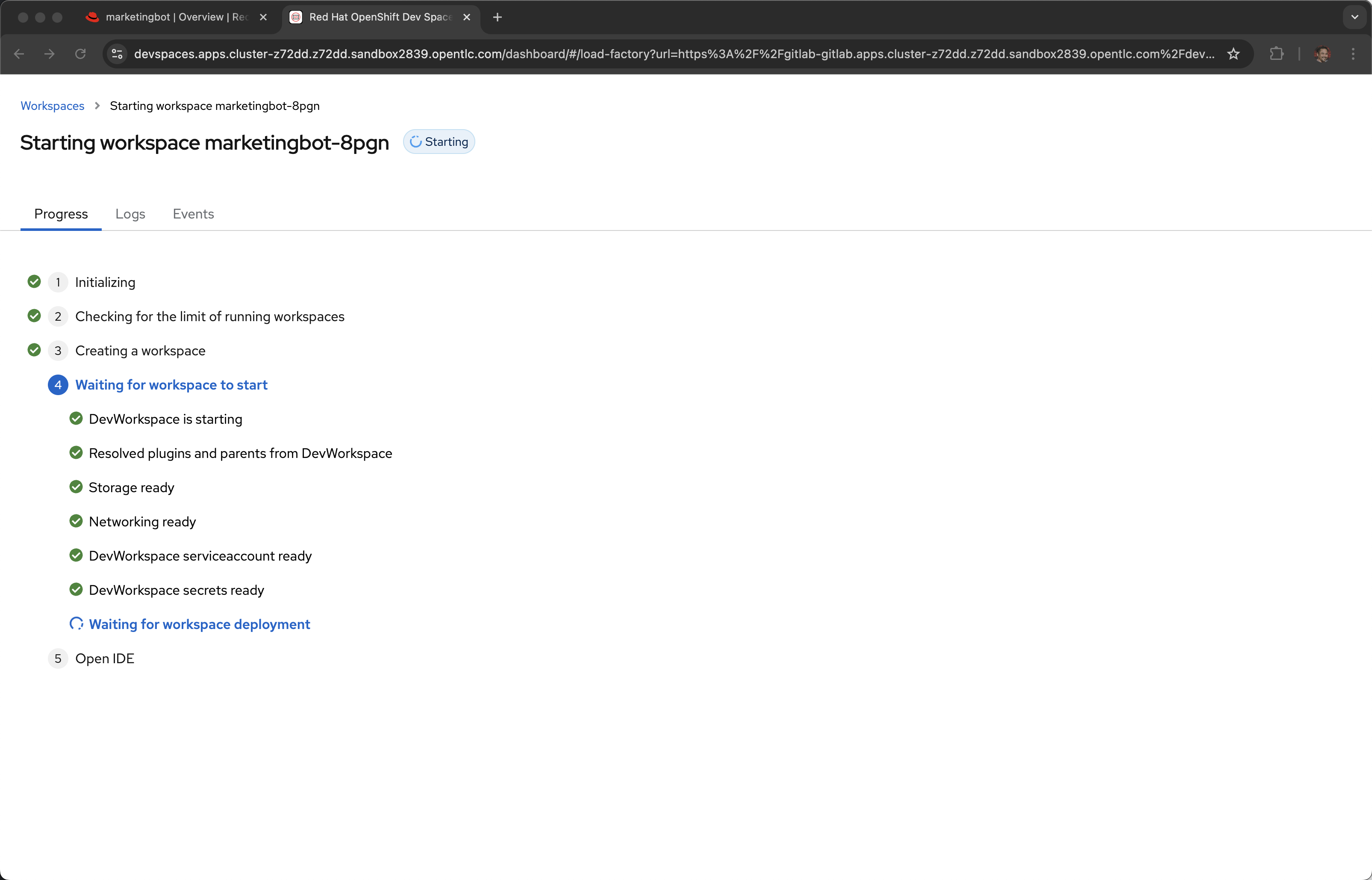The width and height of the screenshot is (1372, 880).
Task: Select the Progress tab
Action: pos(61,214)
